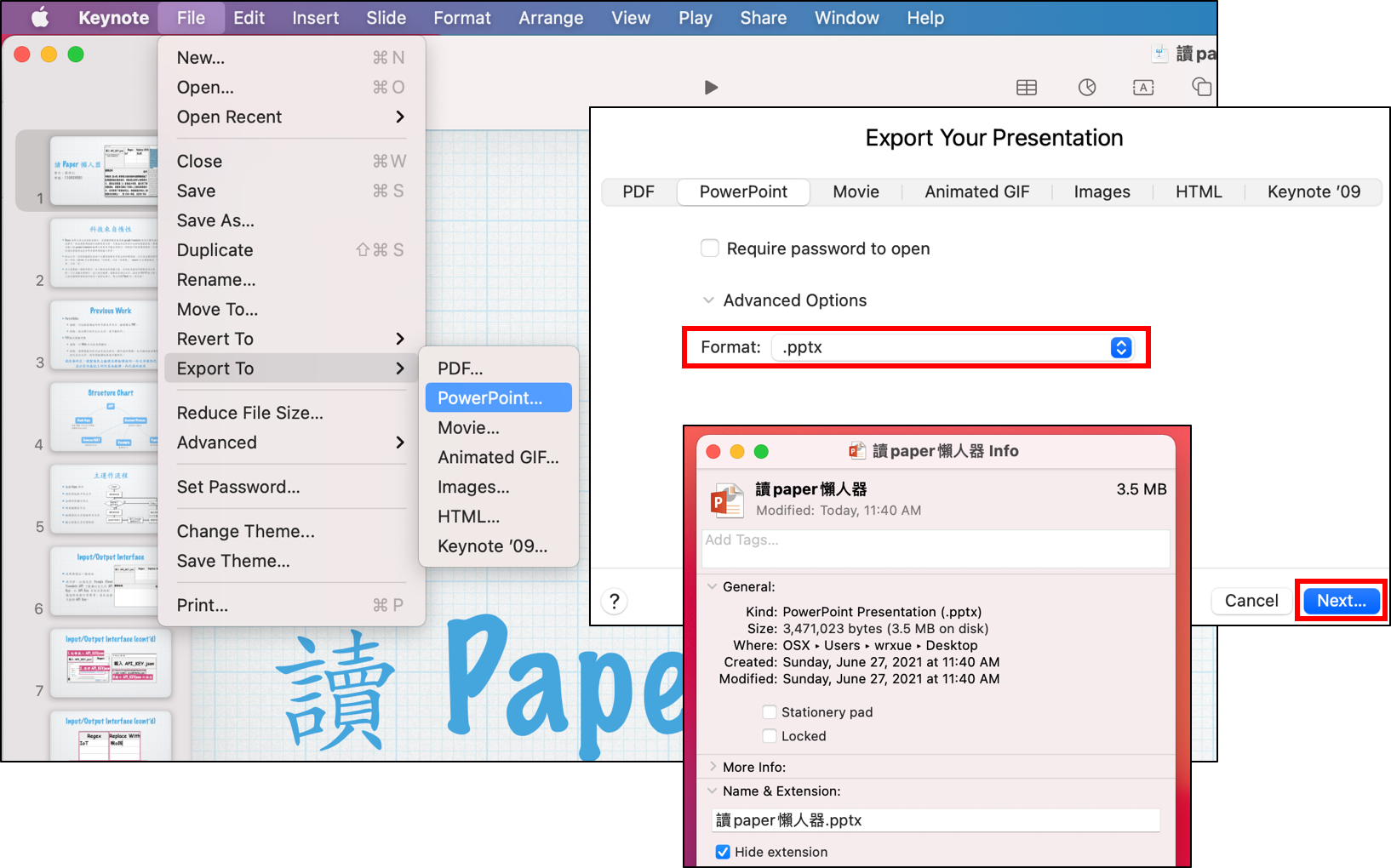Click the Keynote document icon in title bar
The height and width of the screenshot is (868, 1391).
coord(1159,54)
